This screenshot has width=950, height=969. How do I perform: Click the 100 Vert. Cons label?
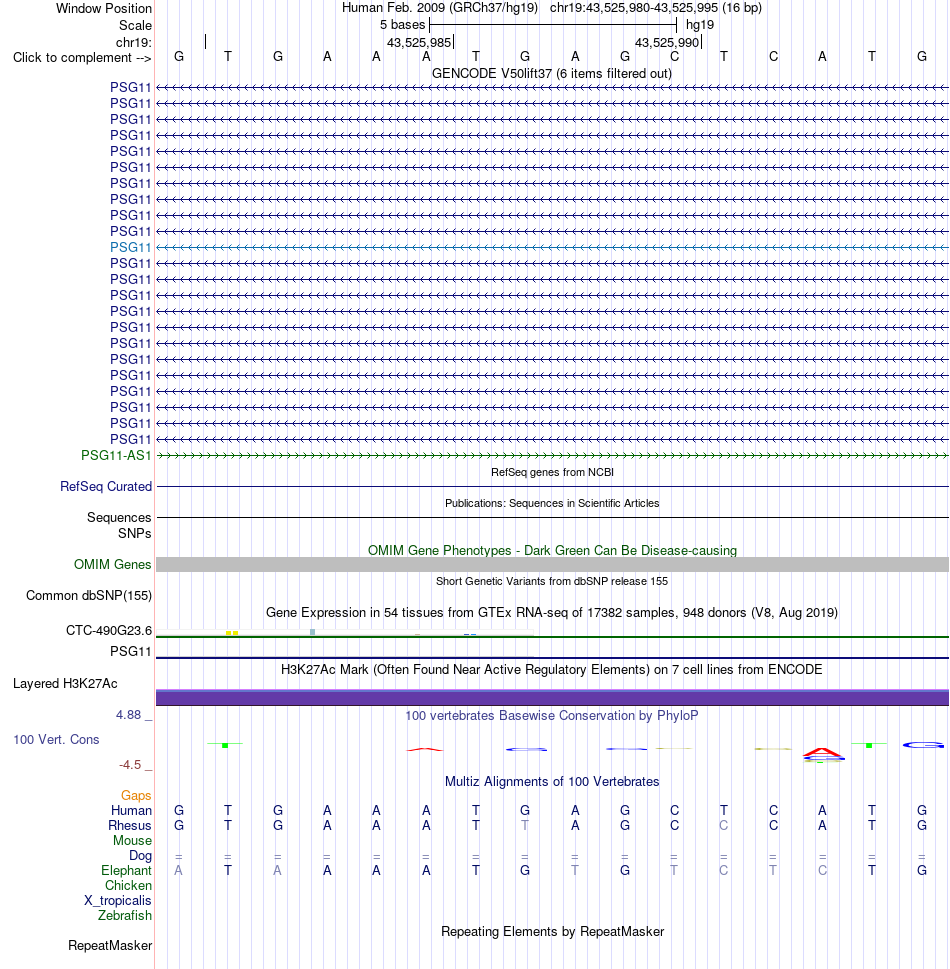tap(56, 740)
